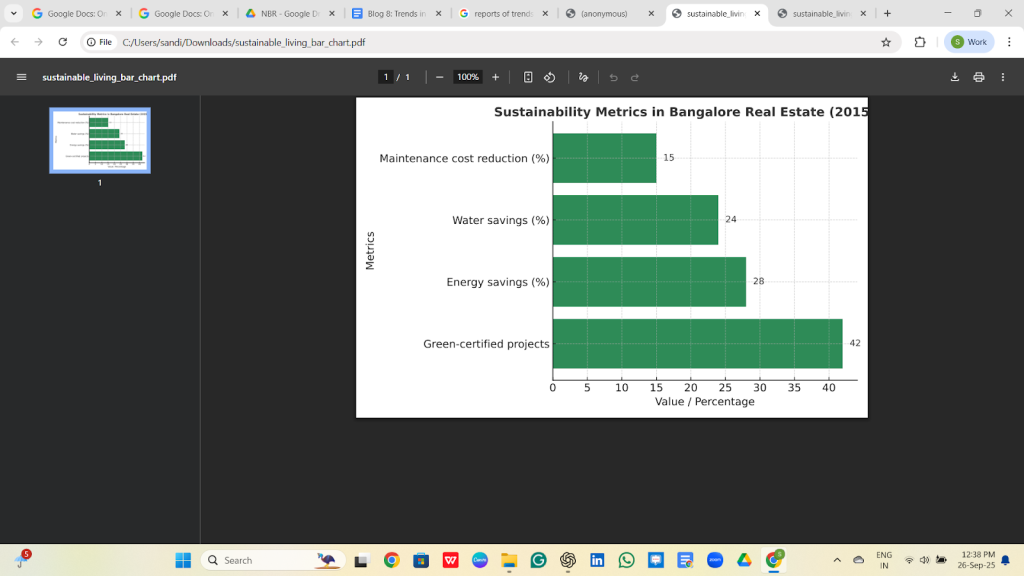Click the zoom in plus button
Viewport: 1024px width, 576px height.
coord(495,77)
